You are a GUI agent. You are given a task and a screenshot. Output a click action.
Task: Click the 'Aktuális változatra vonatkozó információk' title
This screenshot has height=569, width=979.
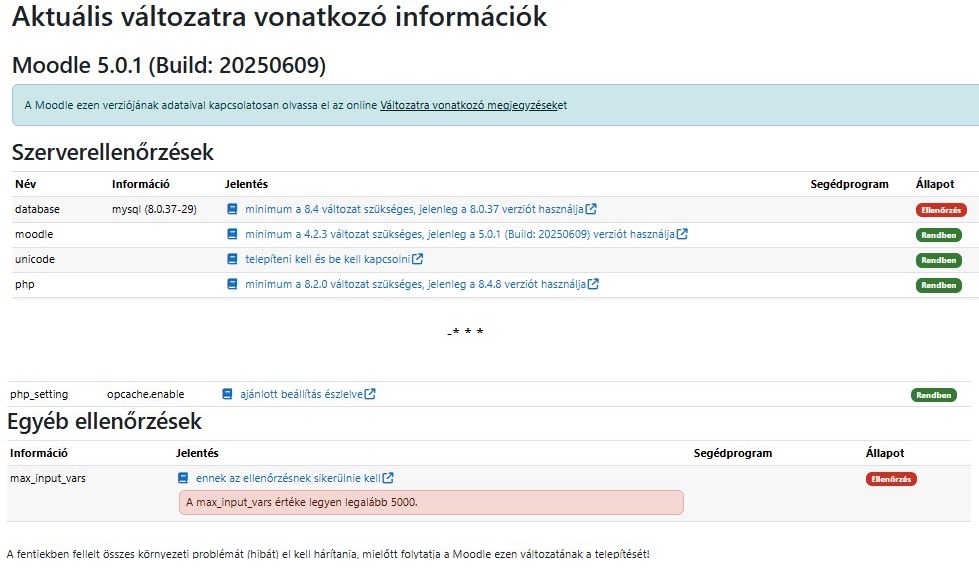279,17
